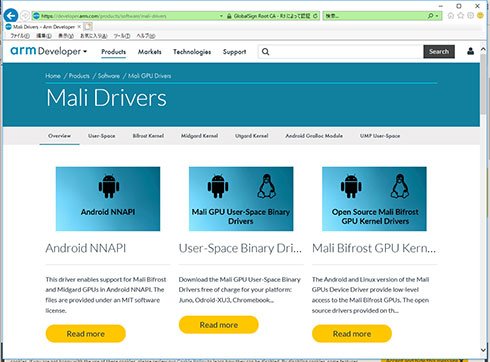Image resolution: width=490 pixels, height=362 pixels.
Task: Click Open Source Mali Bifrost Kernel Drivers image
Action: 374,199
